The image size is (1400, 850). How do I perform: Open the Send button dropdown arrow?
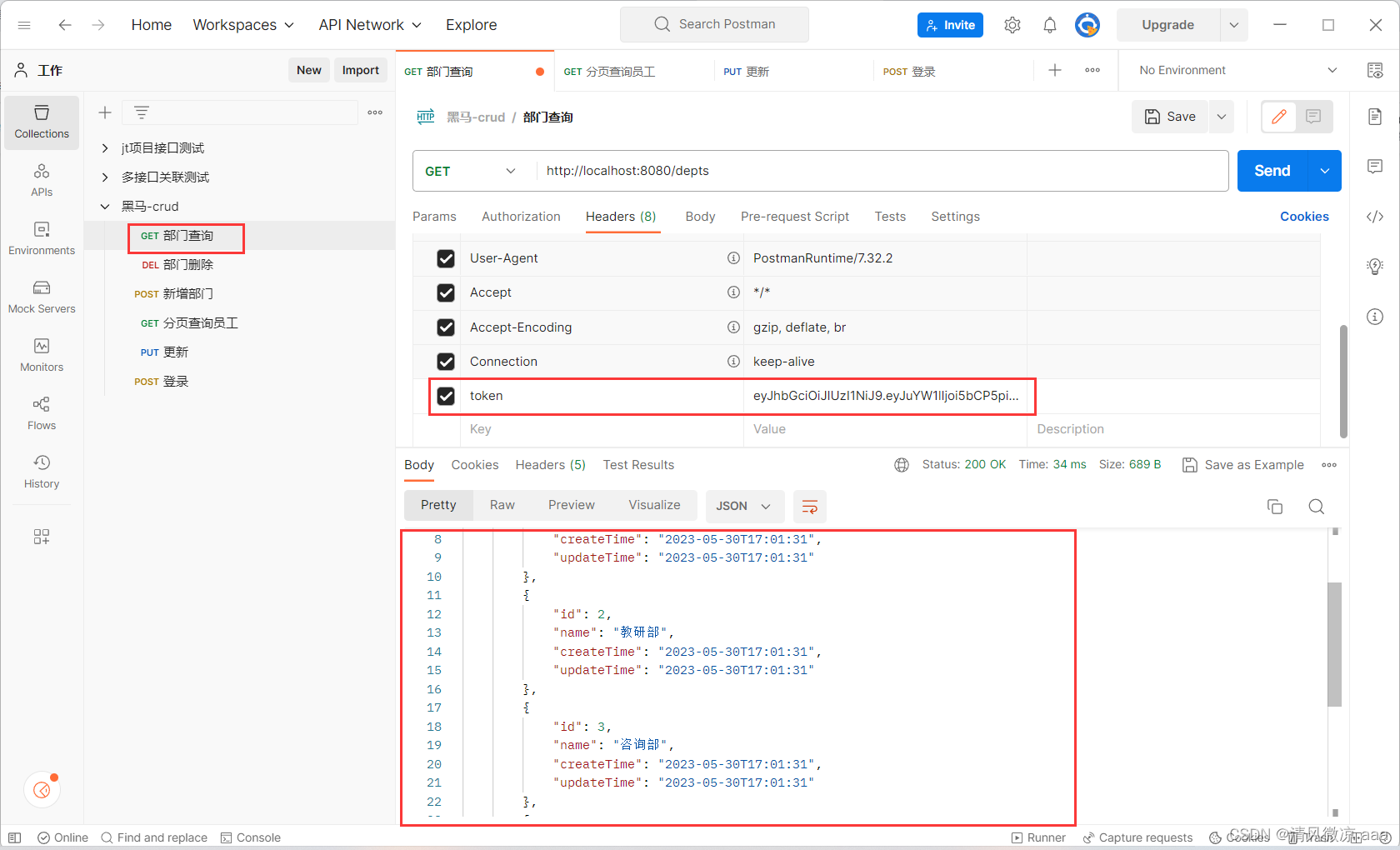[1325, 171]
